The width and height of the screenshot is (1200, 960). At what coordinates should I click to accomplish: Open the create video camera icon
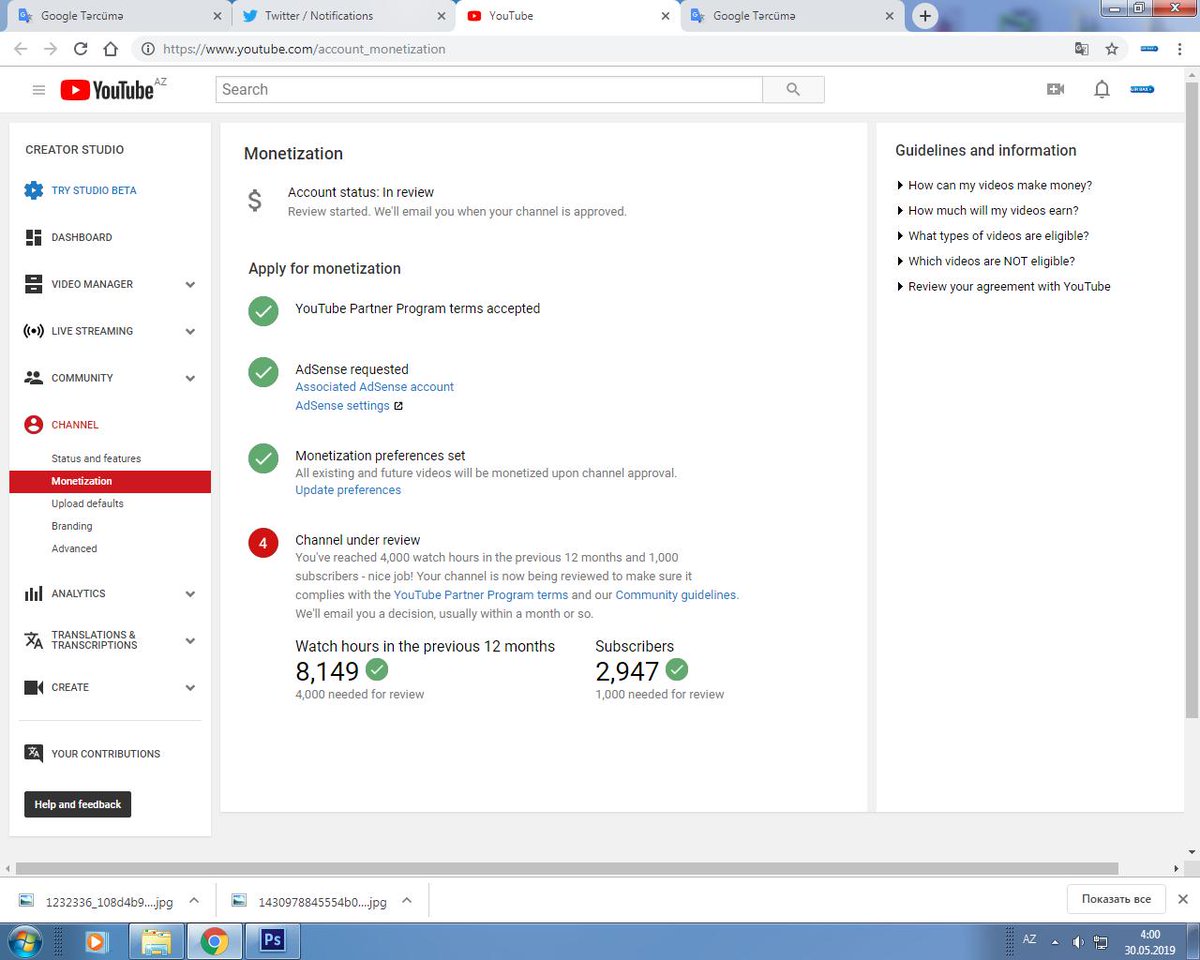[1055, 89]
